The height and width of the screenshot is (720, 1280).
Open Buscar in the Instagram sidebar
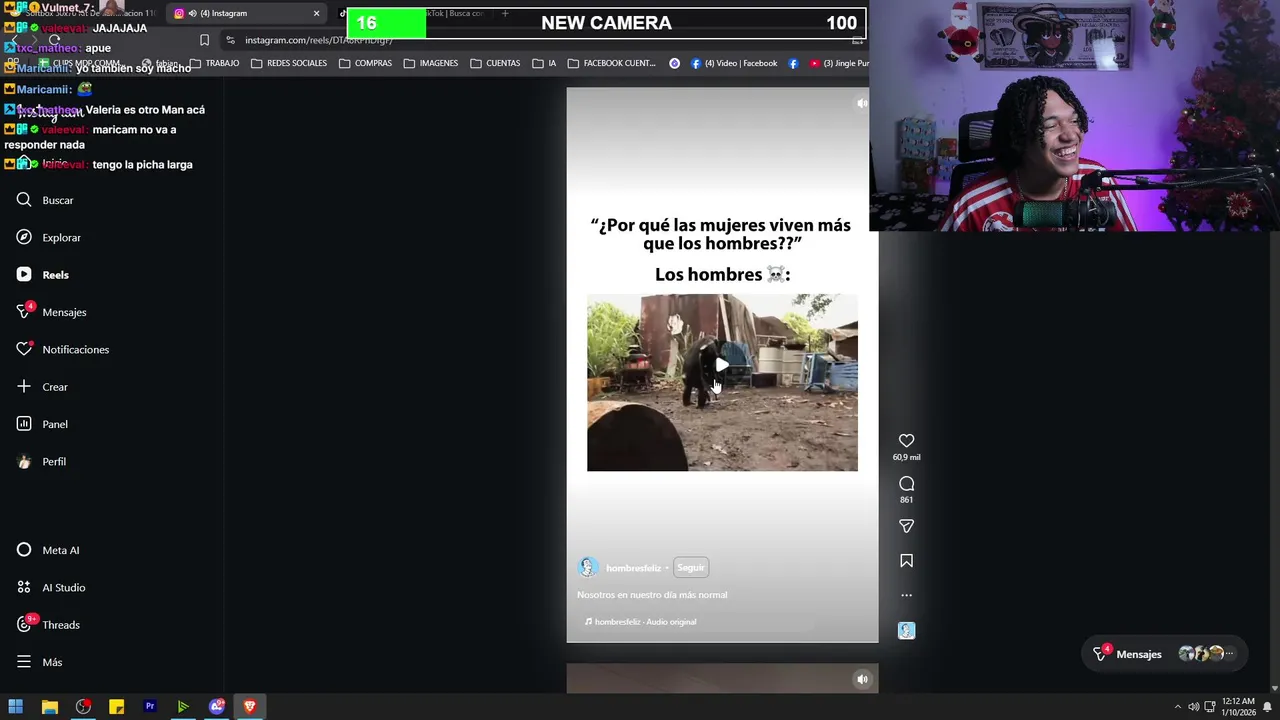pyautogui.click(x=45, y=200)
